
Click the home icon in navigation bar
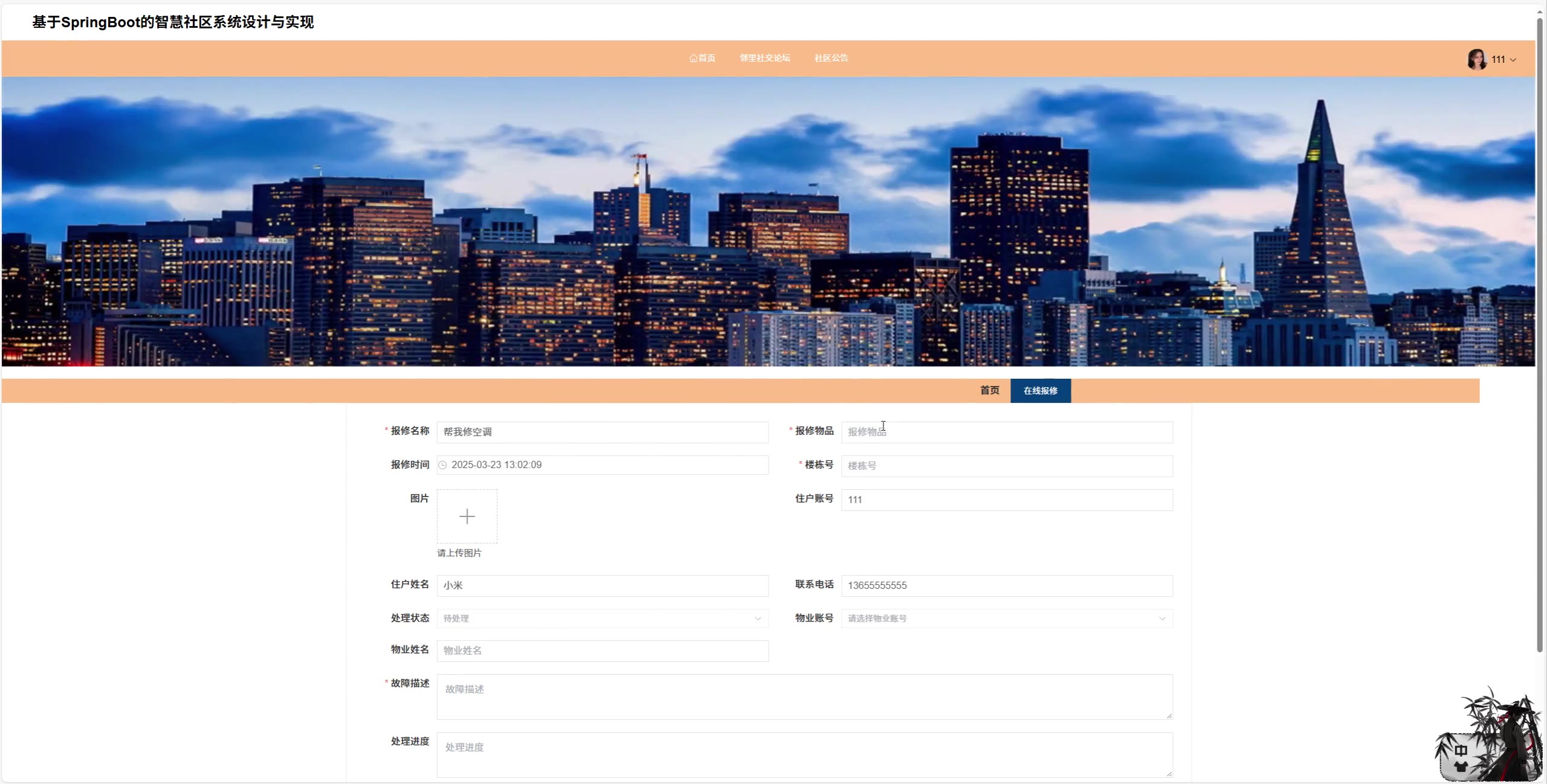coord(693,58)
